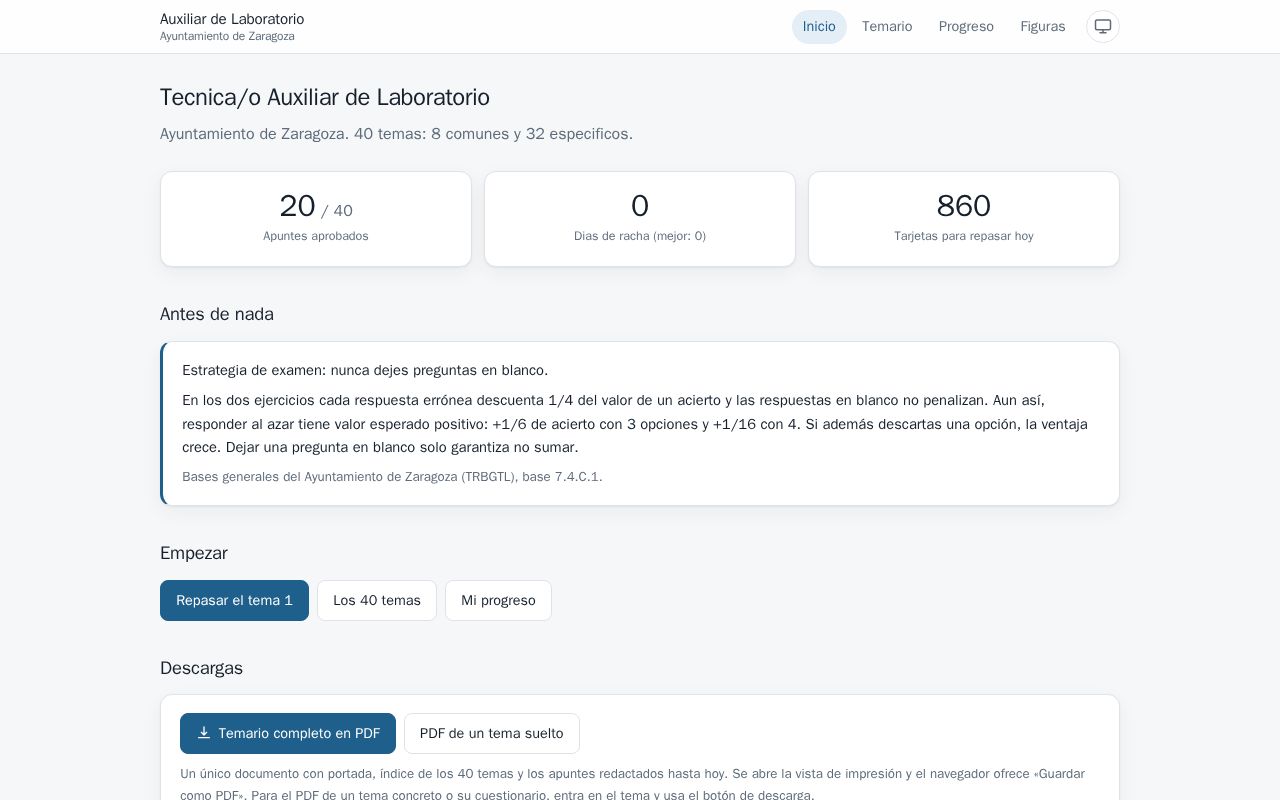1280x800 pixels.
Task: Click the Ayuntamiento de Zaragoza header subtitle
Action: 227,37
